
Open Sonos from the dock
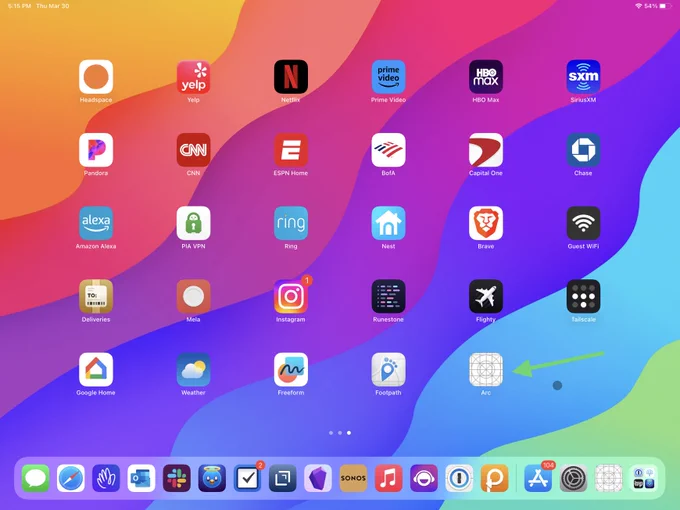(353, 478)
